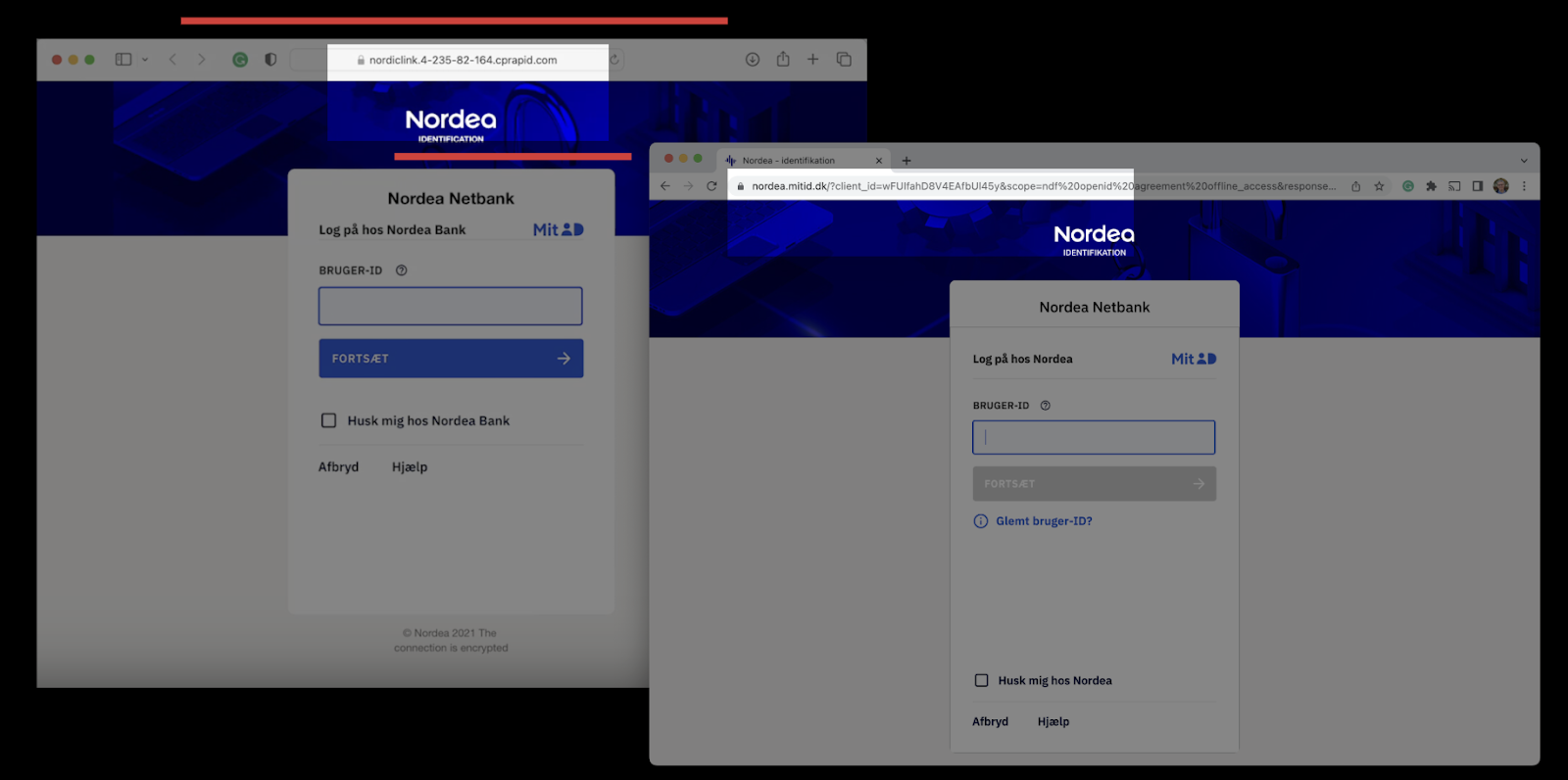Viewport: 1568px width, 780px height.
Task: Check 'Husk mig hos Nordea'
Action: click(x=981, y=681)
